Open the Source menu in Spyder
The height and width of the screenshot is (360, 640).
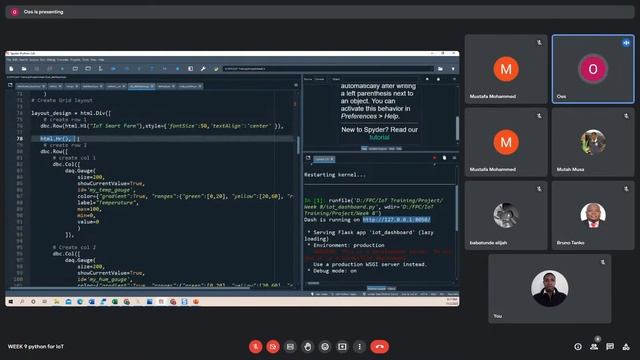34,60
